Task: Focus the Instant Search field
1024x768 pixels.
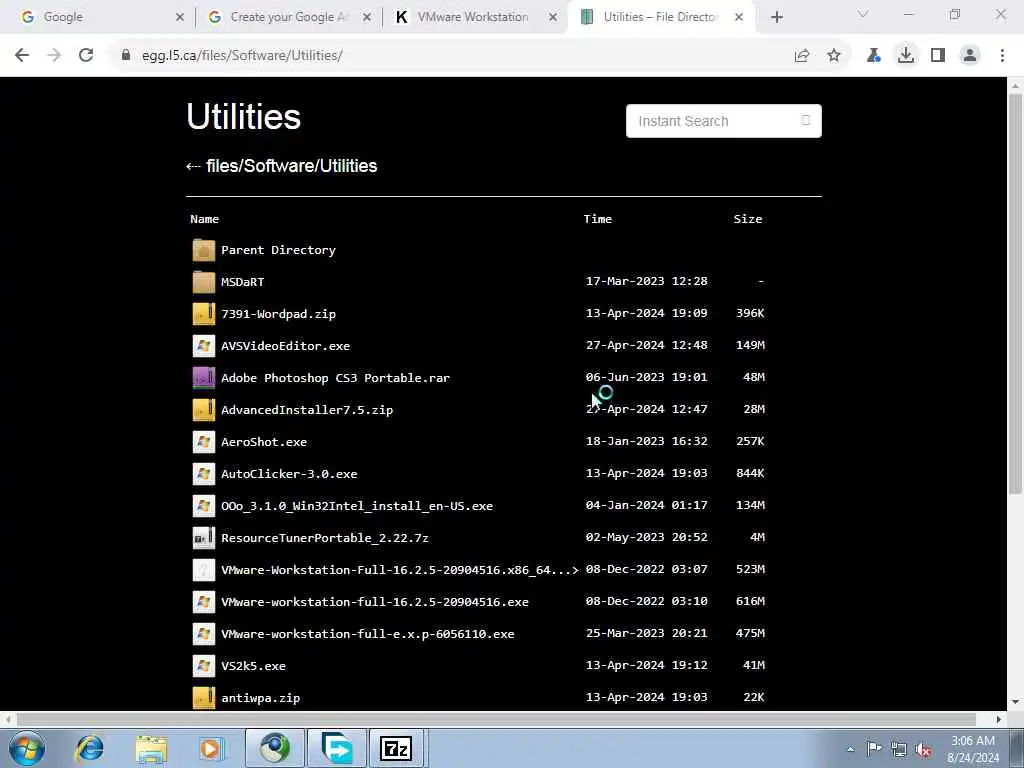Action: tap(724, 121)
